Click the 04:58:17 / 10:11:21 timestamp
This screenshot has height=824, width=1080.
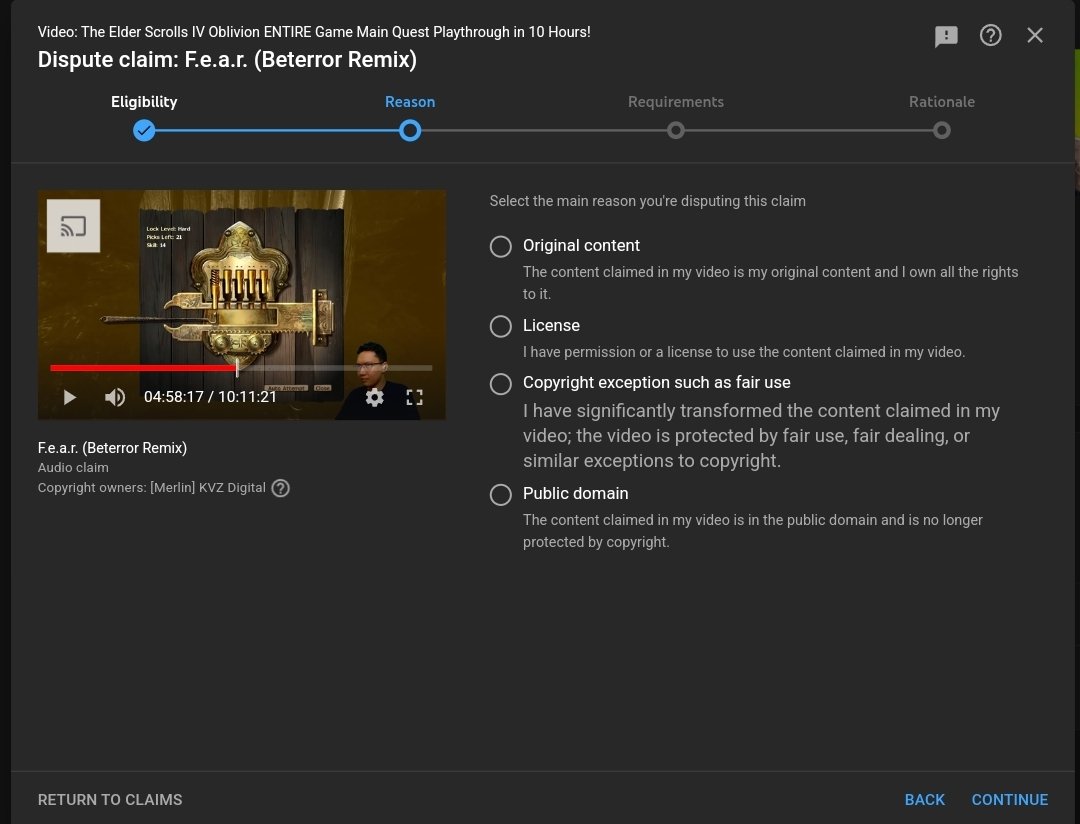click(x=210, y=397)
